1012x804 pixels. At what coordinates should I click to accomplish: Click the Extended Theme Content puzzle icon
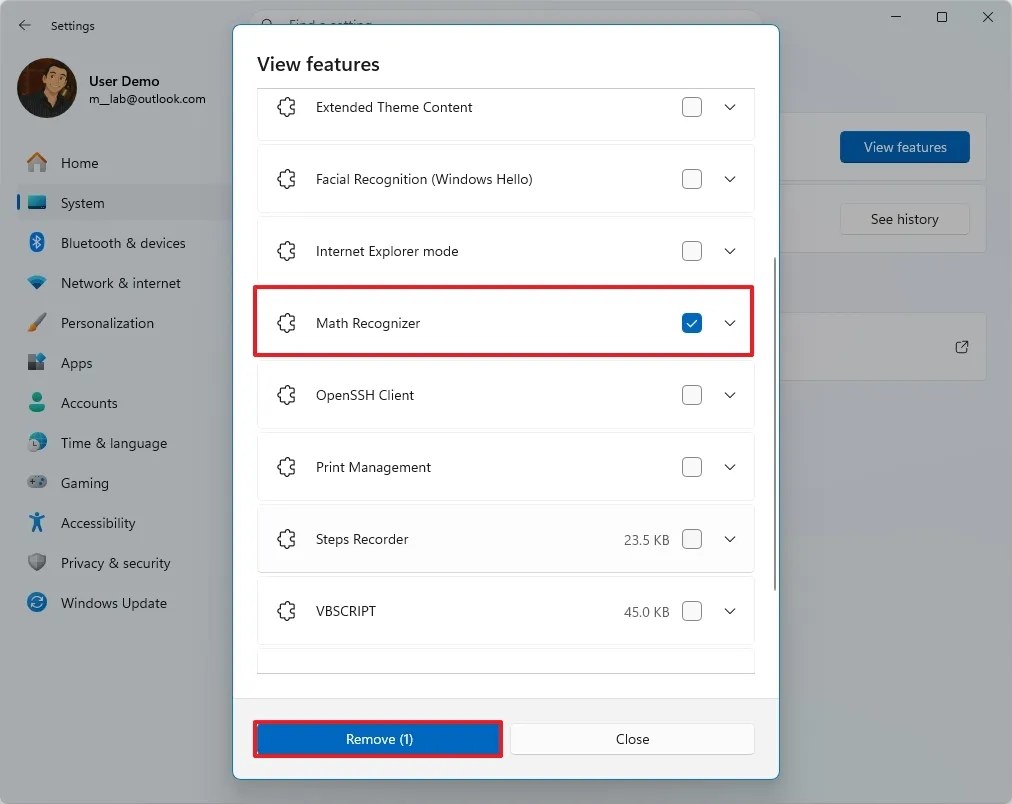point(287,107)
